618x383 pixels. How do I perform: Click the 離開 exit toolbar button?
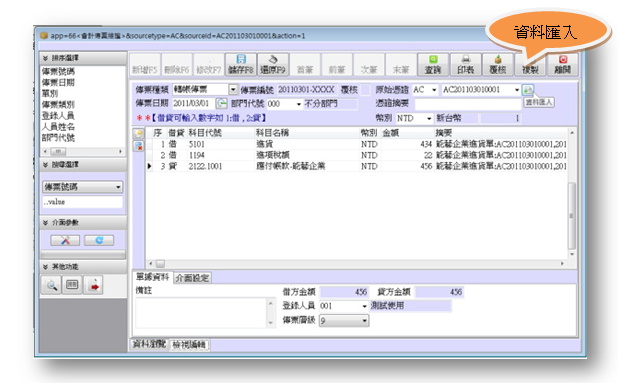tap(563, 65)
